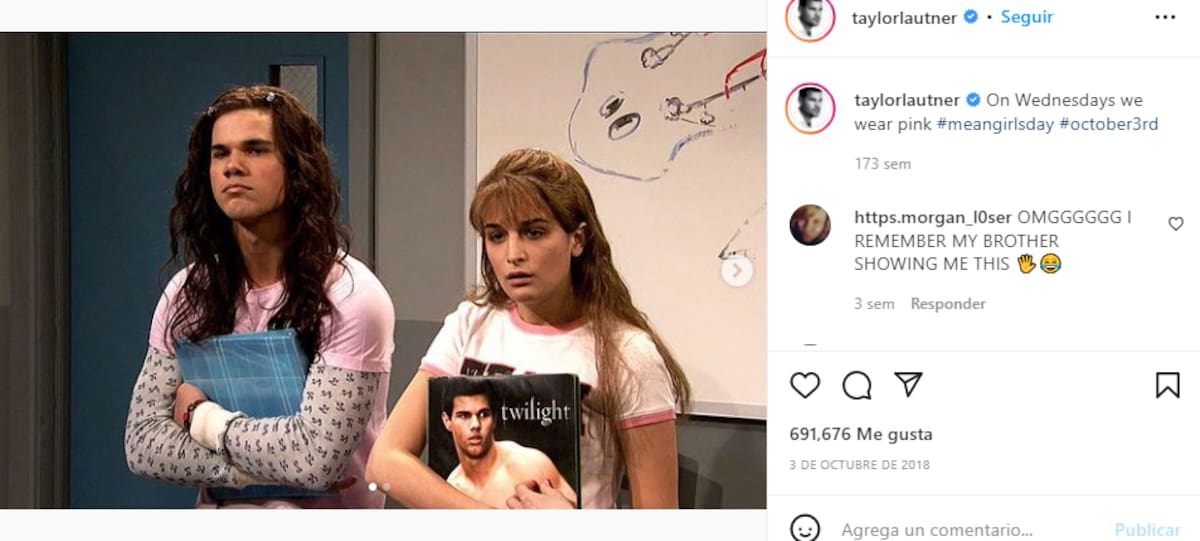
Task: Share post via paper plane icon
Action: pyautogui.click(x=908, y=384)
